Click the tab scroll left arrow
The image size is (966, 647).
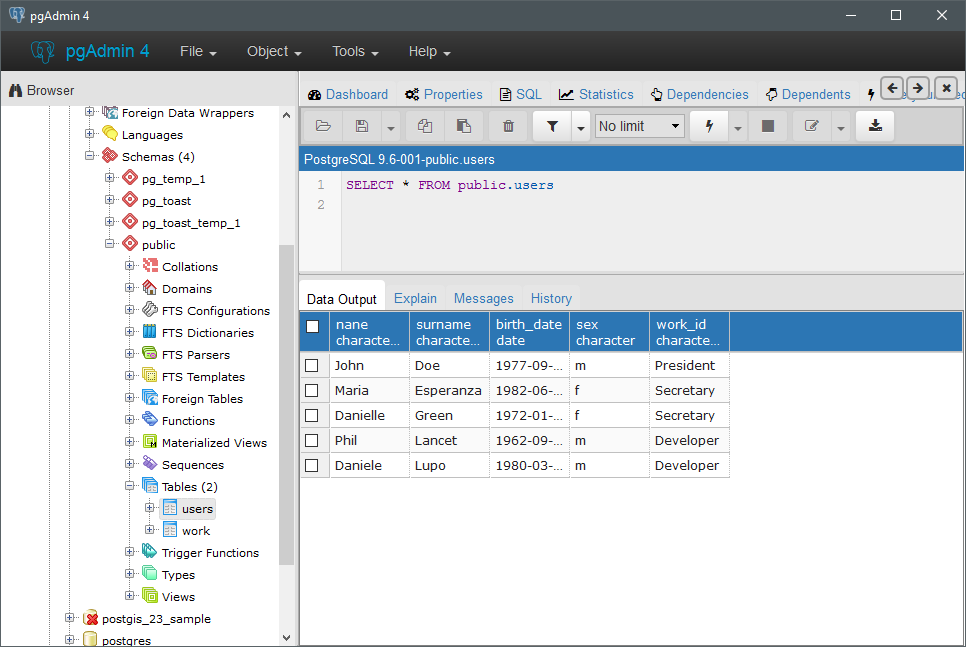pyautogui.click(x=892, y=88)
